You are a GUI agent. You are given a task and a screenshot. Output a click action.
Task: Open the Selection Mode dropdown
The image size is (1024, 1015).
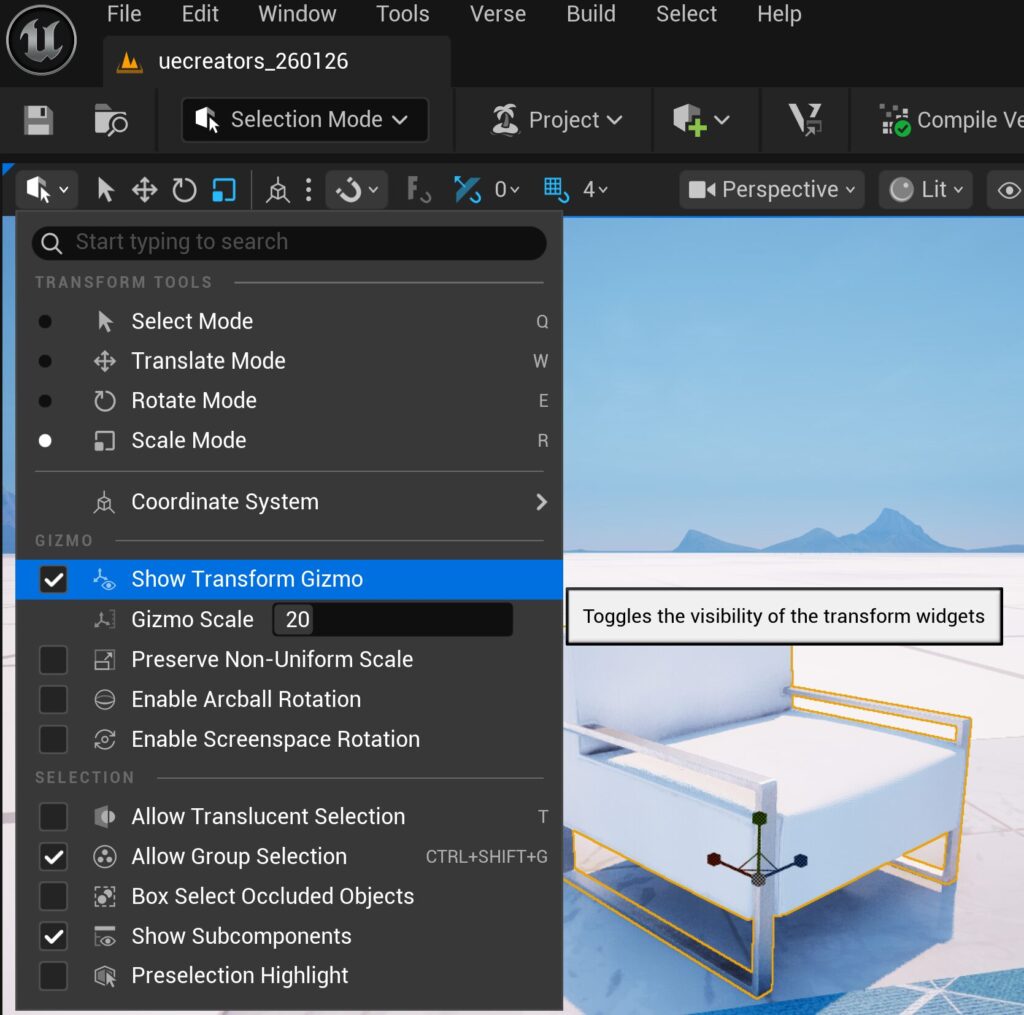point(305,120)
